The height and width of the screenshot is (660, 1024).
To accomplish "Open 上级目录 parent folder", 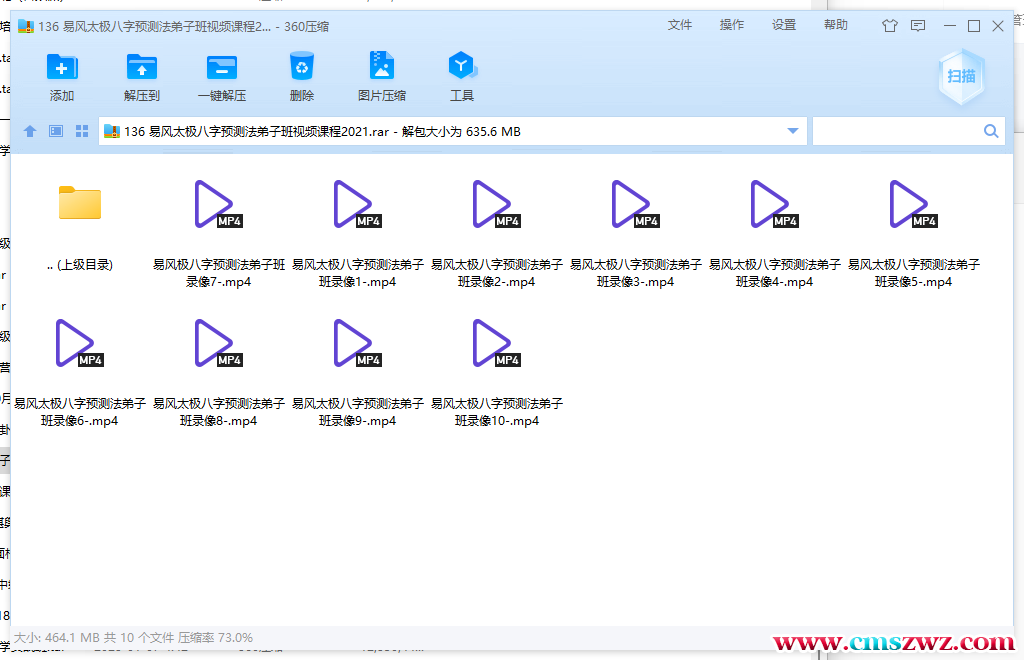I will click(80, 203).
